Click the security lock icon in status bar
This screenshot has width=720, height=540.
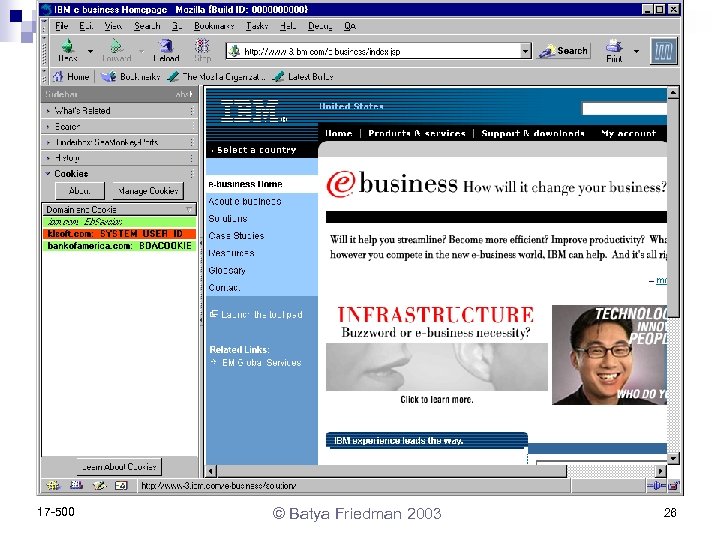click(673, 485)
